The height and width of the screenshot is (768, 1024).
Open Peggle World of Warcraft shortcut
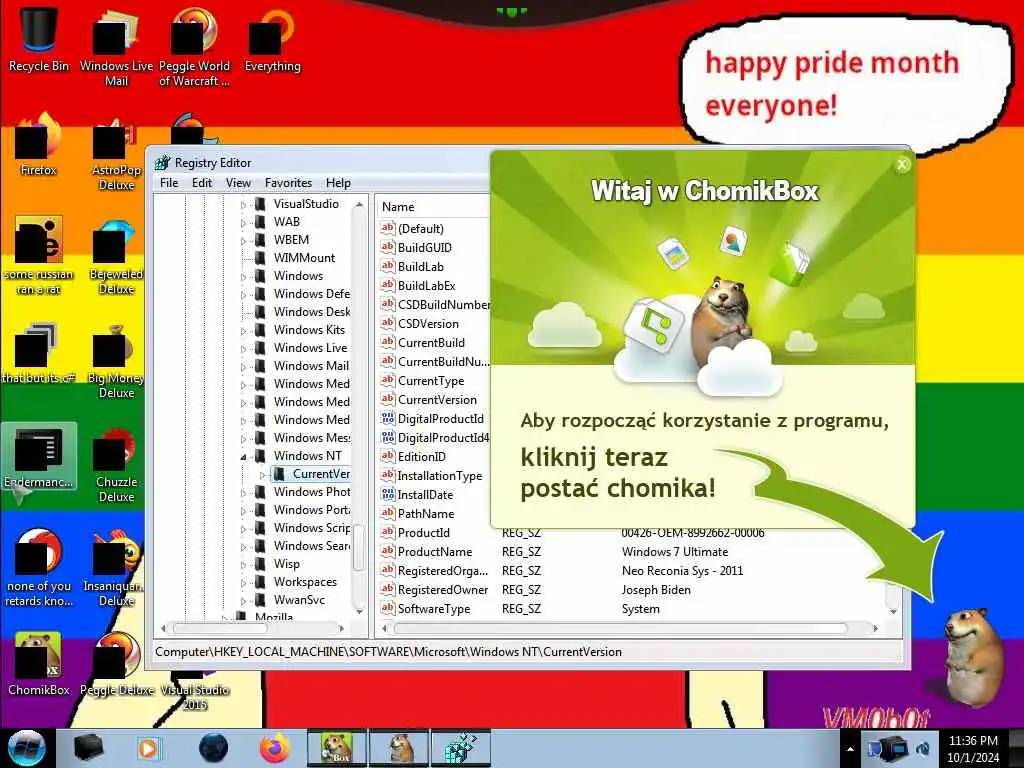click(194, 47)
